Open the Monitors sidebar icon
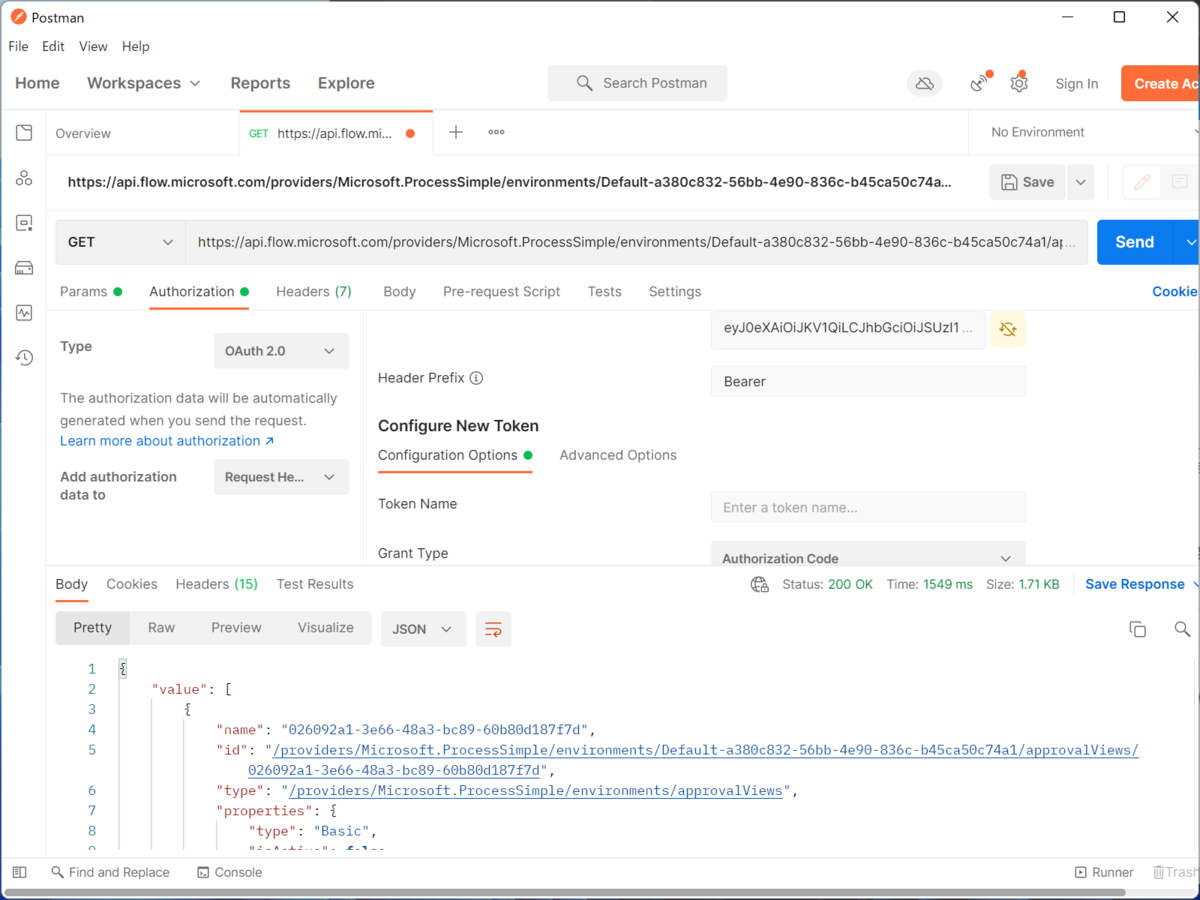This screenshot has width=1200, height=900. click(25, 313)
